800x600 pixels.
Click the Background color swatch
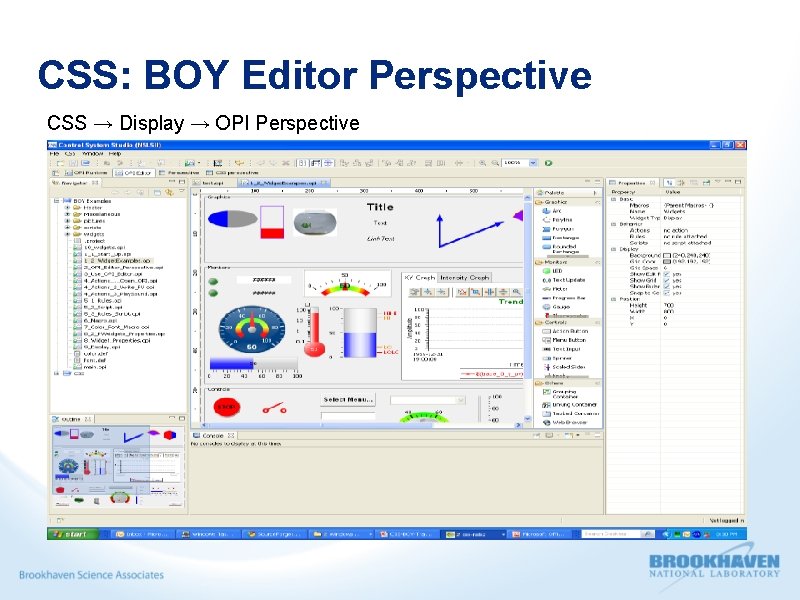pos(666,255)
